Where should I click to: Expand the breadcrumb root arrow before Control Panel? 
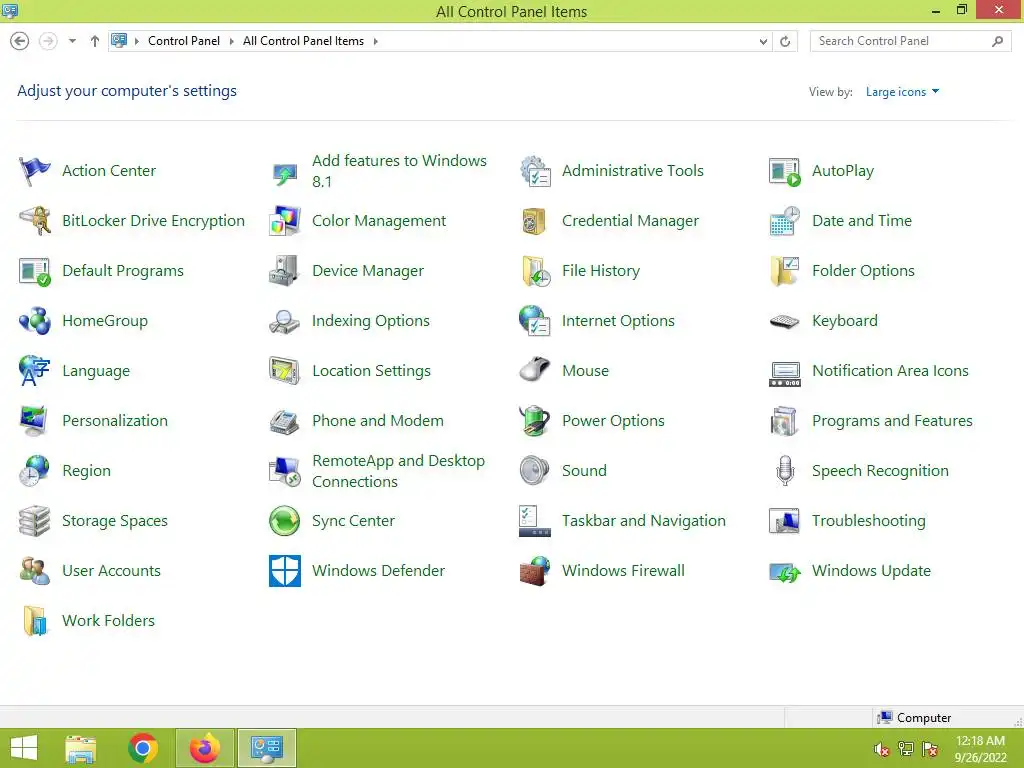pos(136,41)
